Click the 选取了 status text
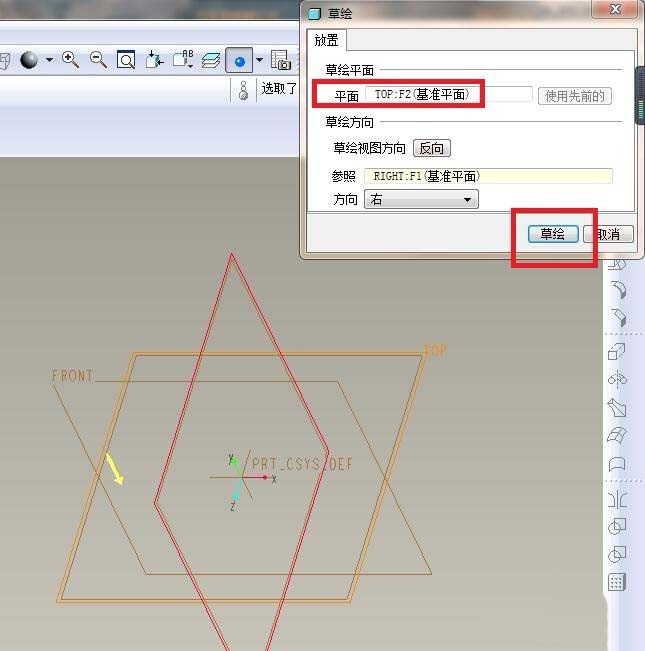The image size is (645, 651). pos(279,88)
